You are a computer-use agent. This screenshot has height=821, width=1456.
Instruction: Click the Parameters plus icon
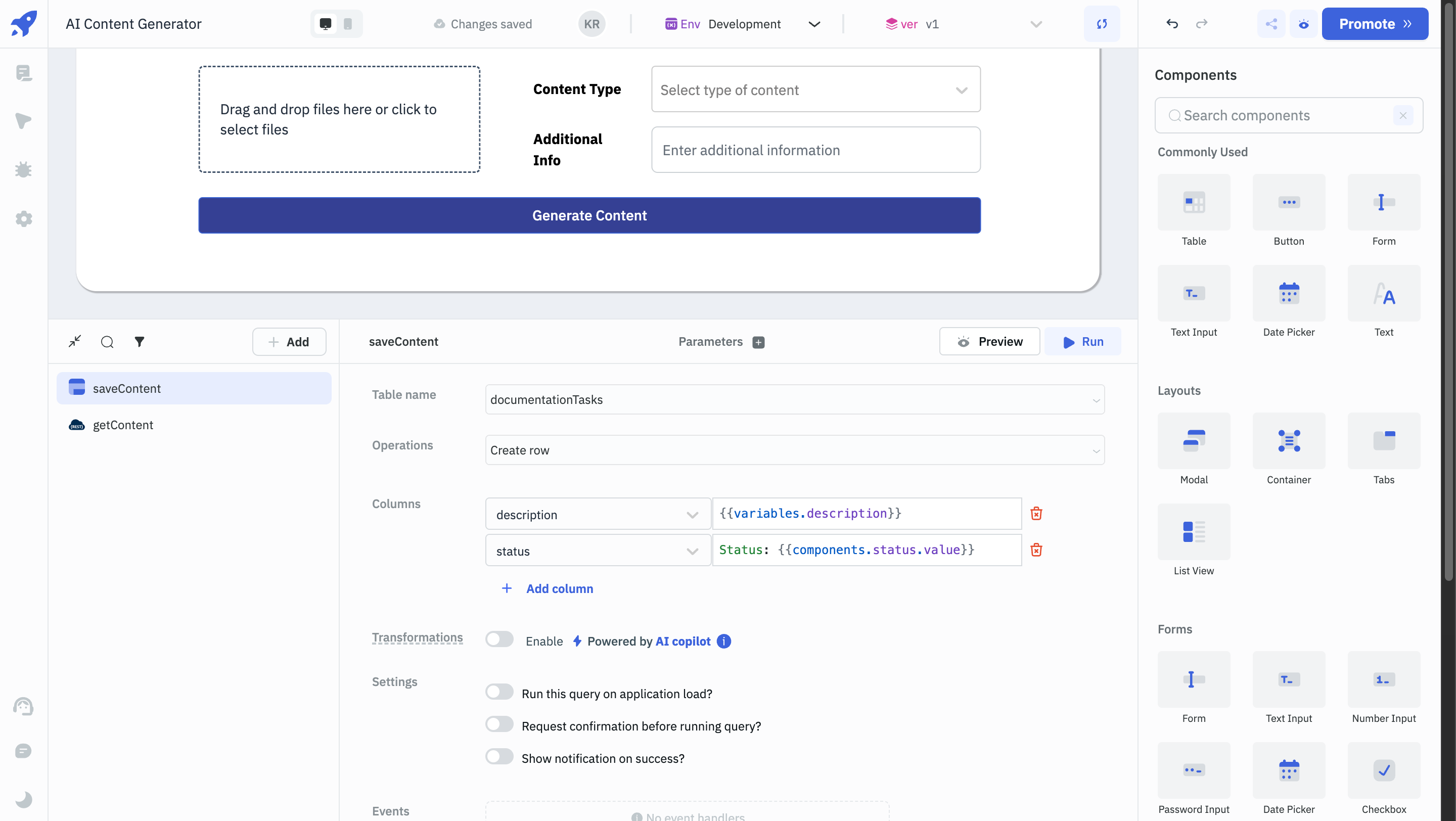click(758, 342)
